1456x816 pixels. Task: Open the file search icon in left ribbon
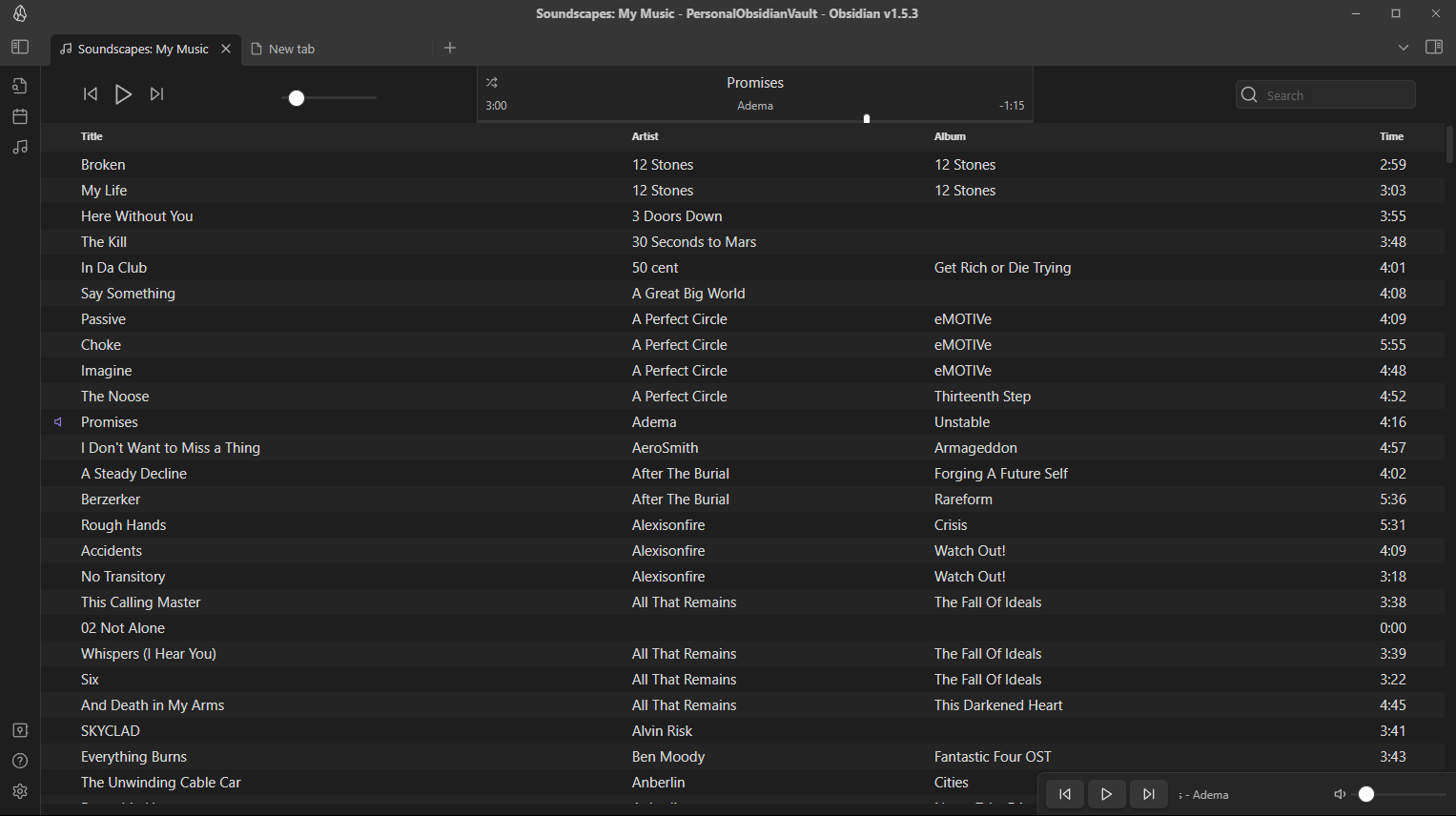click(x=20, y=86)
